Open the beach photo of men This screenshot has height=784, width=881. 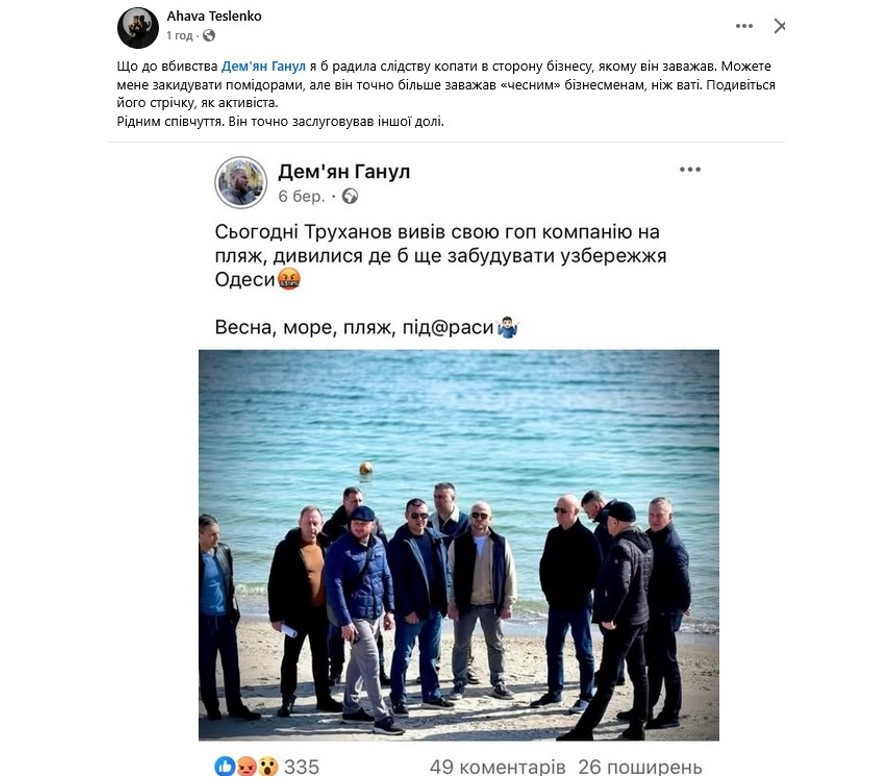[x=458, y=545]
